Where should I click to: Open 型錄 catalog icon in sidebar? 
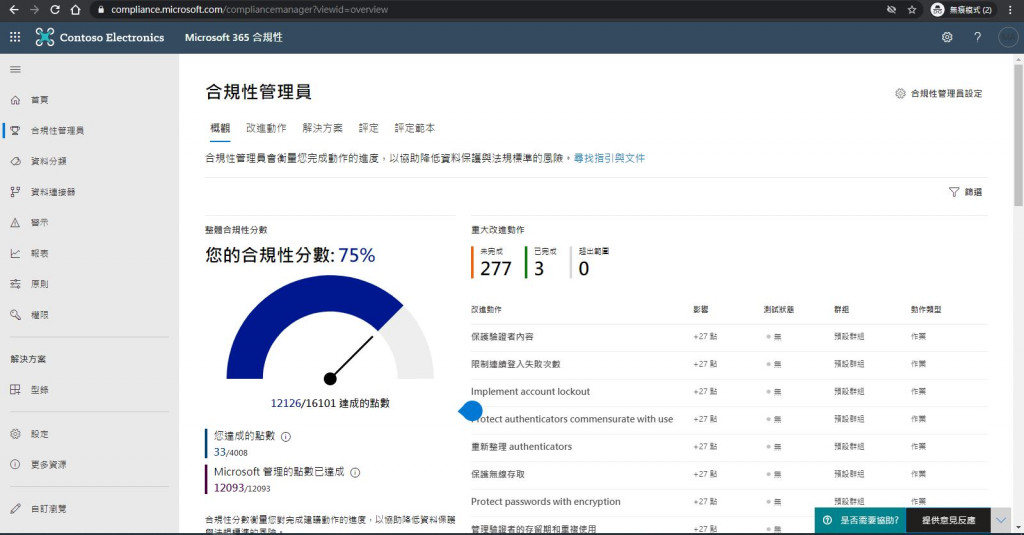point(15,390)
